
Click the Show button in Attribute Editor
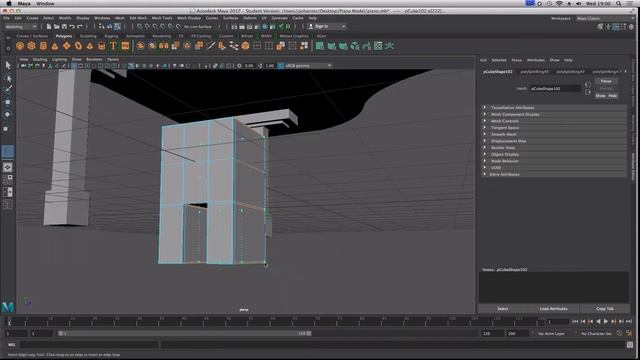(600, 96)
